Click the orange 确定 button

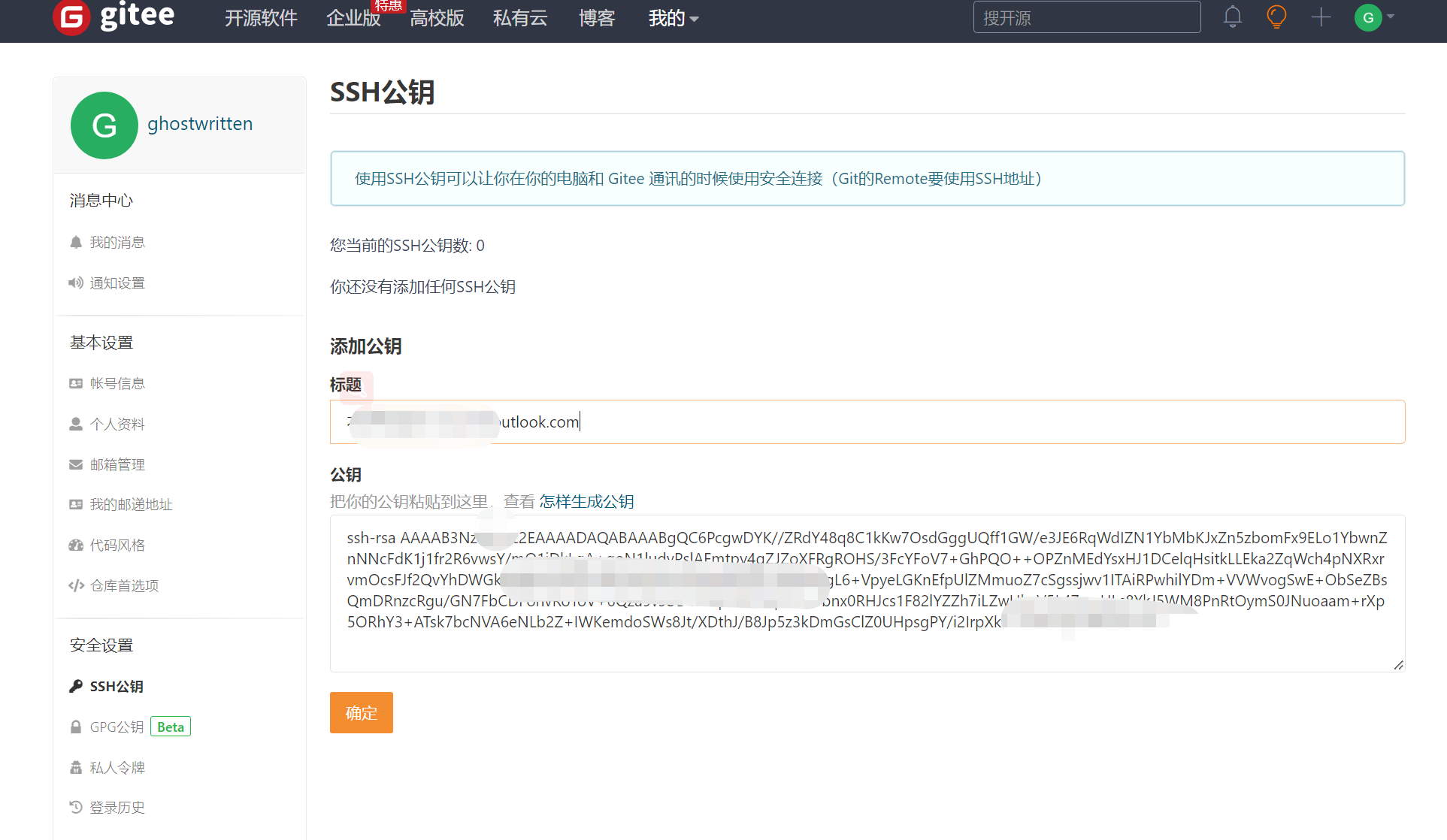point(361,712)
